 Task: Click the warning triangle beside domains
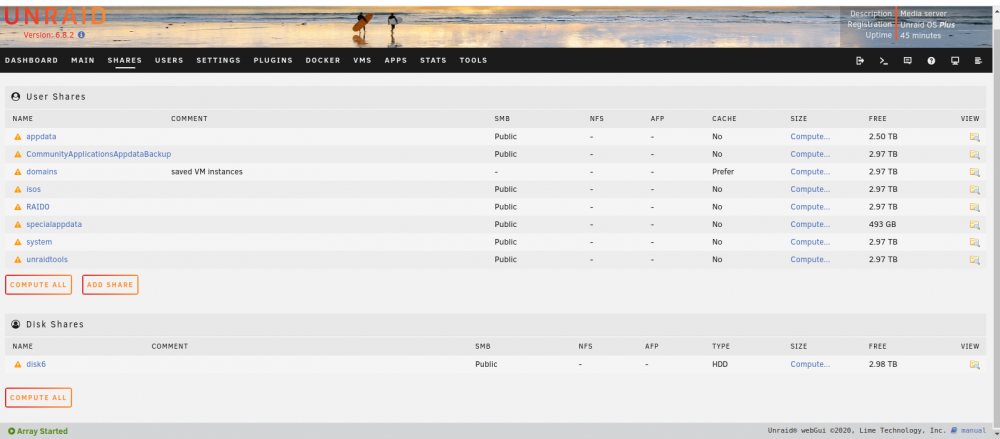[18, 172]
